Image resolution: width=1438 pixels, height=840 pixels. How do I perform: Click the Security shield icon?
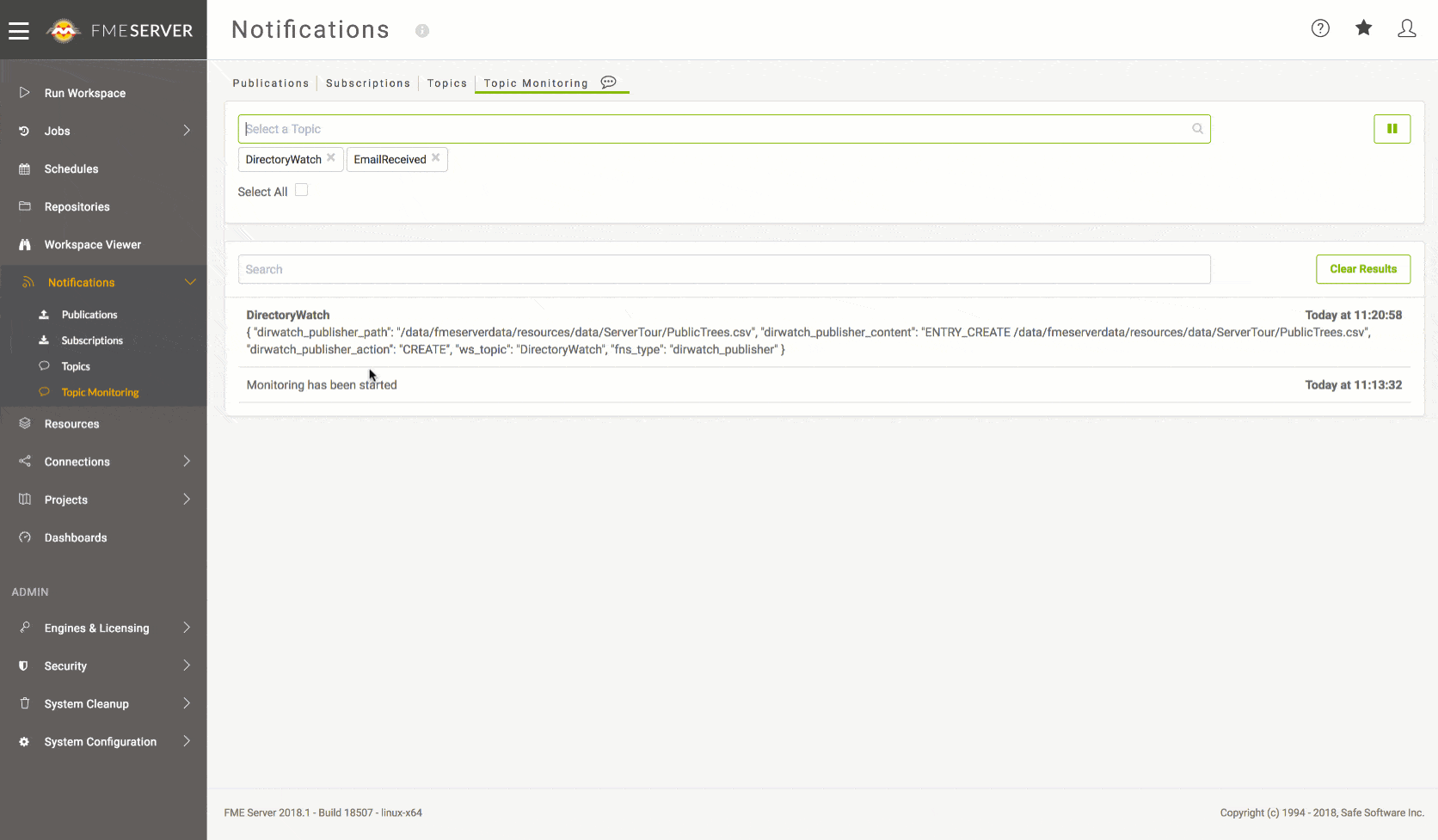[x=24, y=665]
